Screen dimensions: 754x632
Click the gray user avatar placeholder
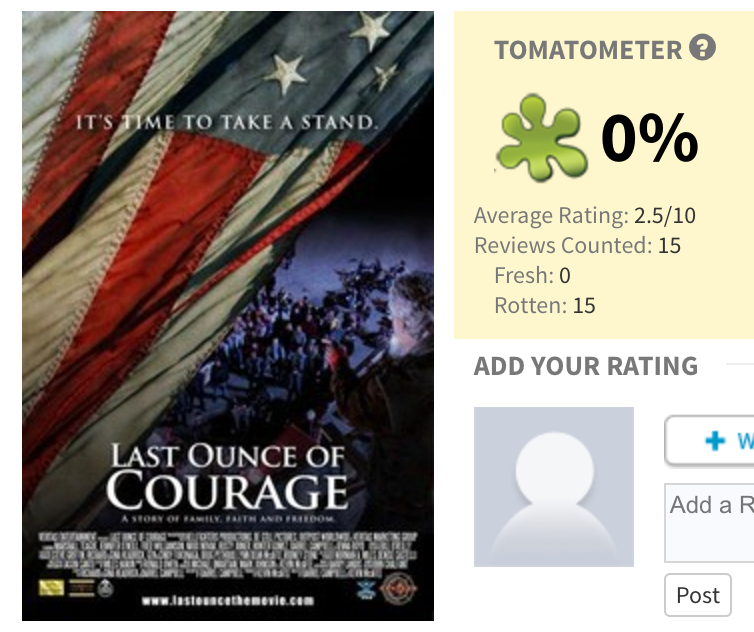(x=553, y=487)
